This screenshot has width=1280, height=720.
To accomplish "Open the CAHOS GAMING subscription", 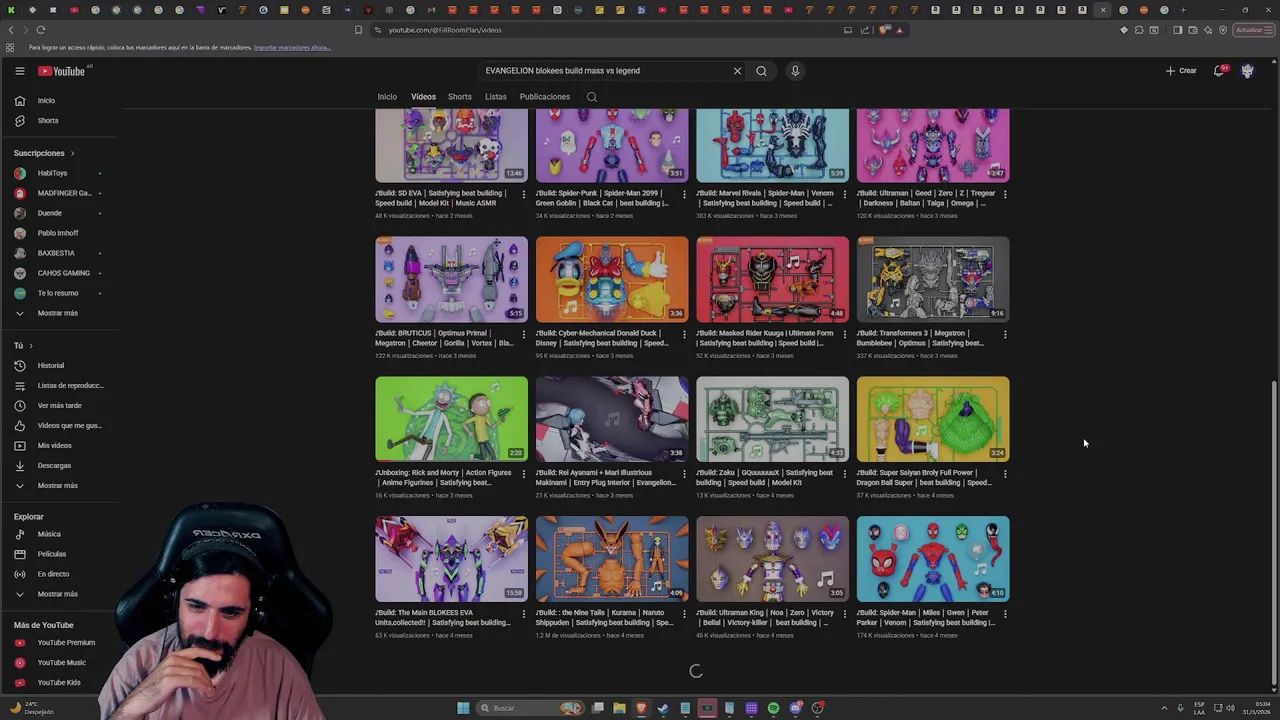I will 60,273.
